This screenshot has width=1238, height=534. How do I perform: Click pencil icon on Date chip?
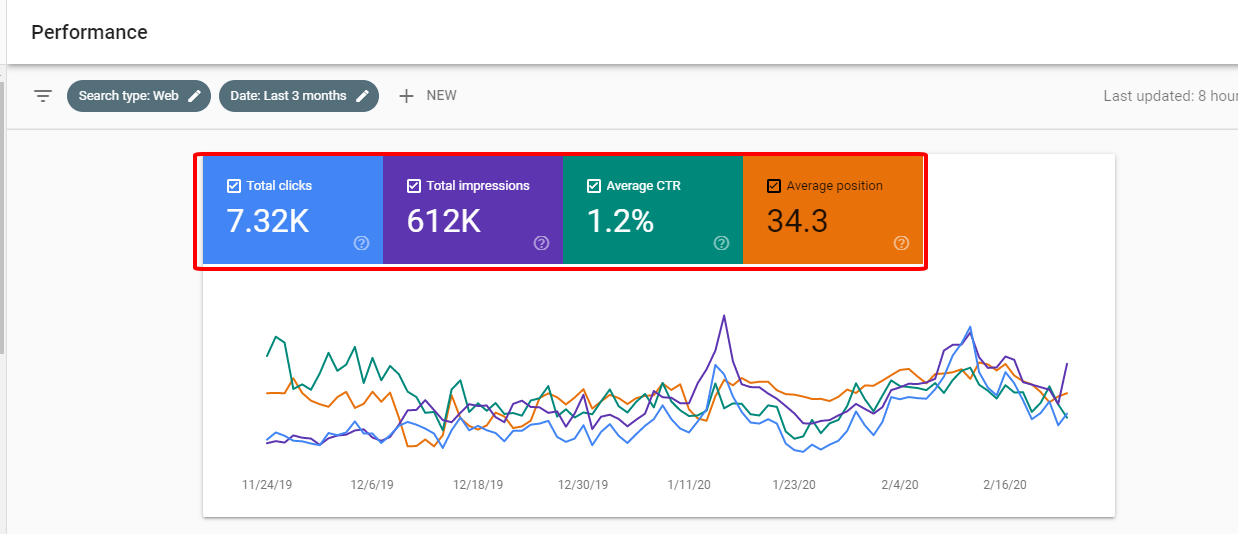click(363, 96)
